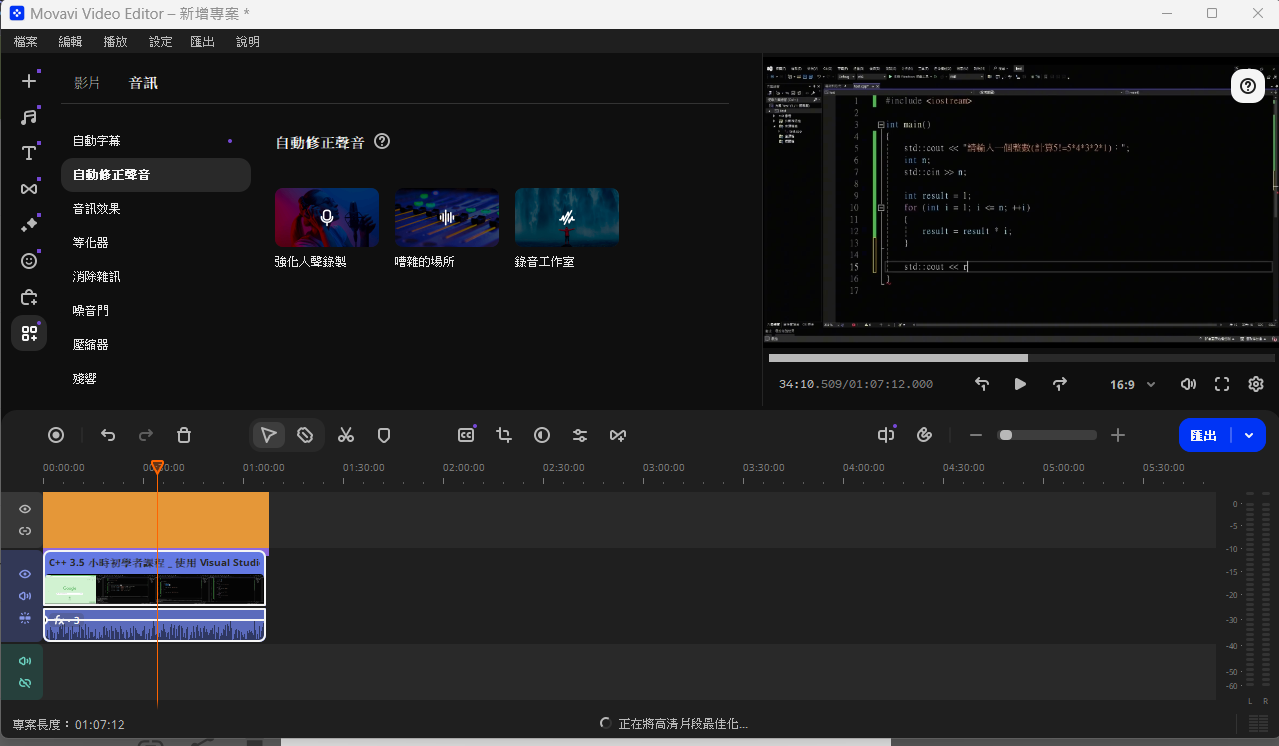The width and height of the screenshot is (1279, 746).
Task: Delete selected clip with trash icon
Action: click(184, 435)
